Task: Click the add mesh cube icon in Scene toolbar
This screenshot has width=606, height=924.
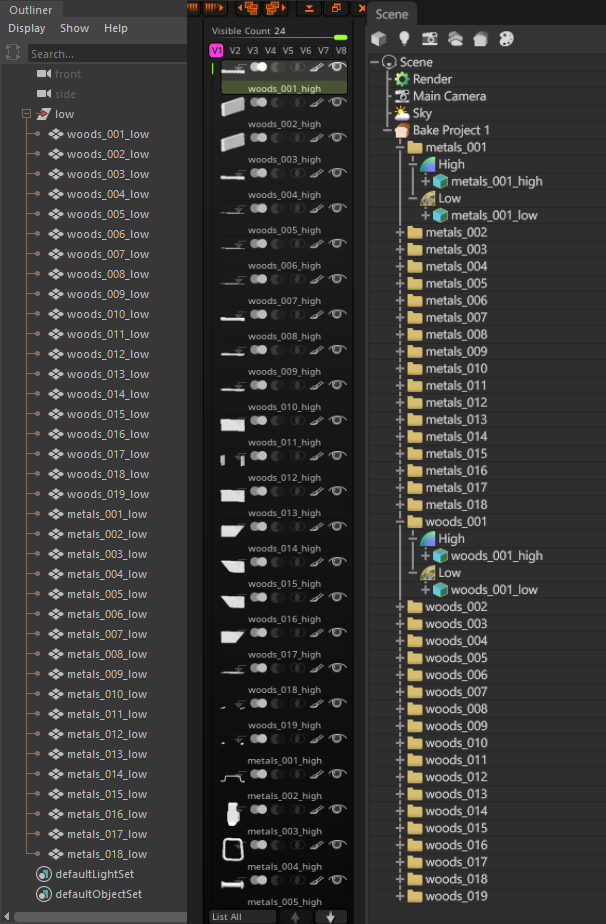Action: [x=378, y=39]
